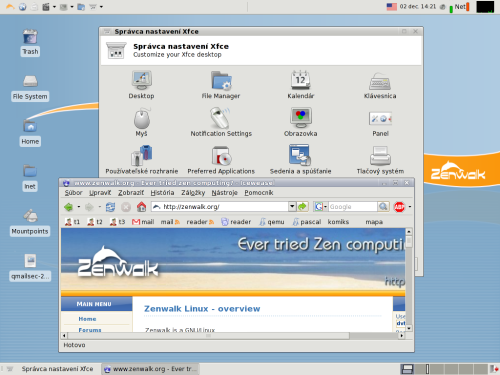This screenshot has width=500, height=375.
Task: Open Klávesnica keyboard settings
Action: click(380, 85)
